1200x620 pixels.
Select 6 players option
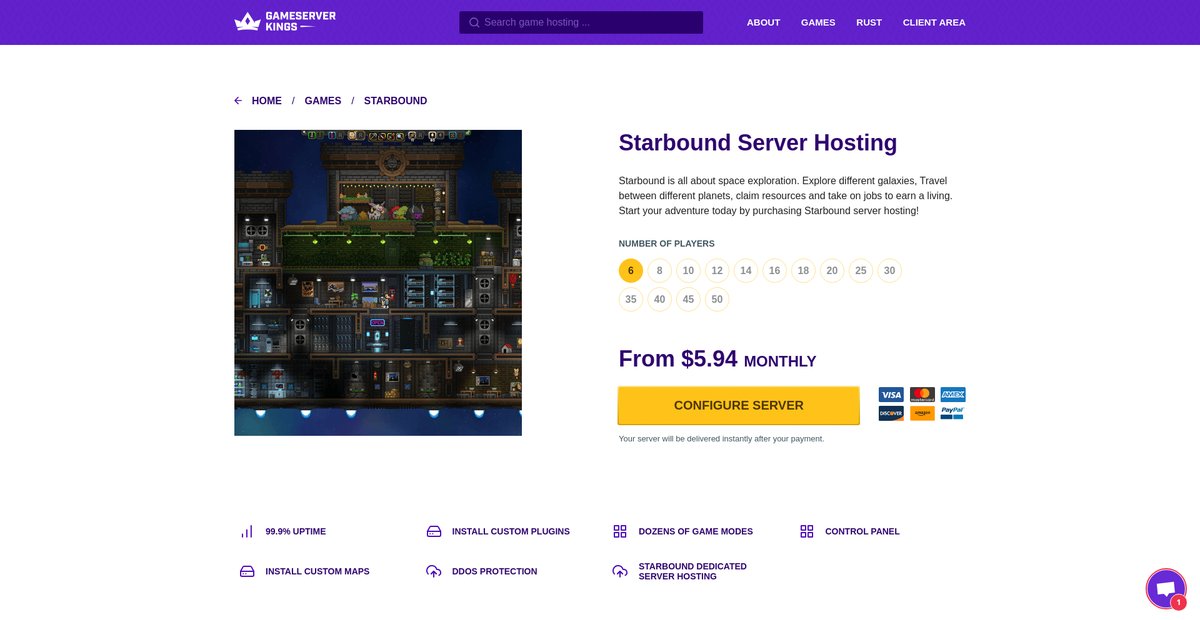[x=631, y=270]
